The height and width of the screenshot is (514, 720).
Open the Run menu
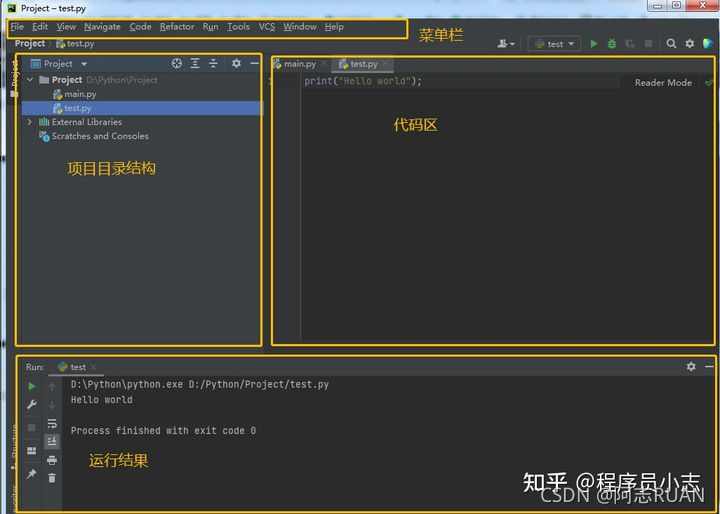210,27
